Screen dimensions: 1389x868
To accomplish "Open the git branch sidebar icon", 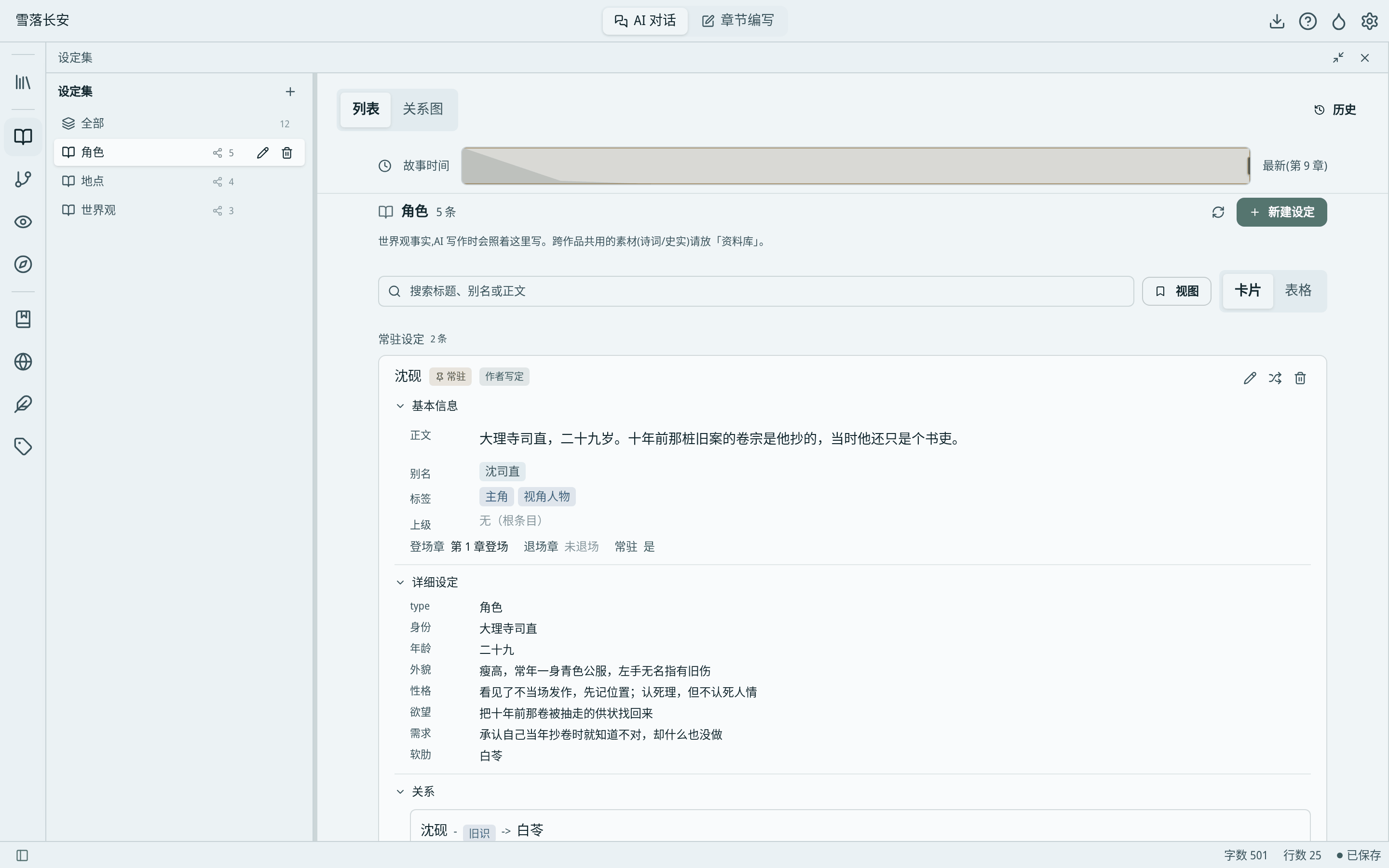I will point(23,179).
